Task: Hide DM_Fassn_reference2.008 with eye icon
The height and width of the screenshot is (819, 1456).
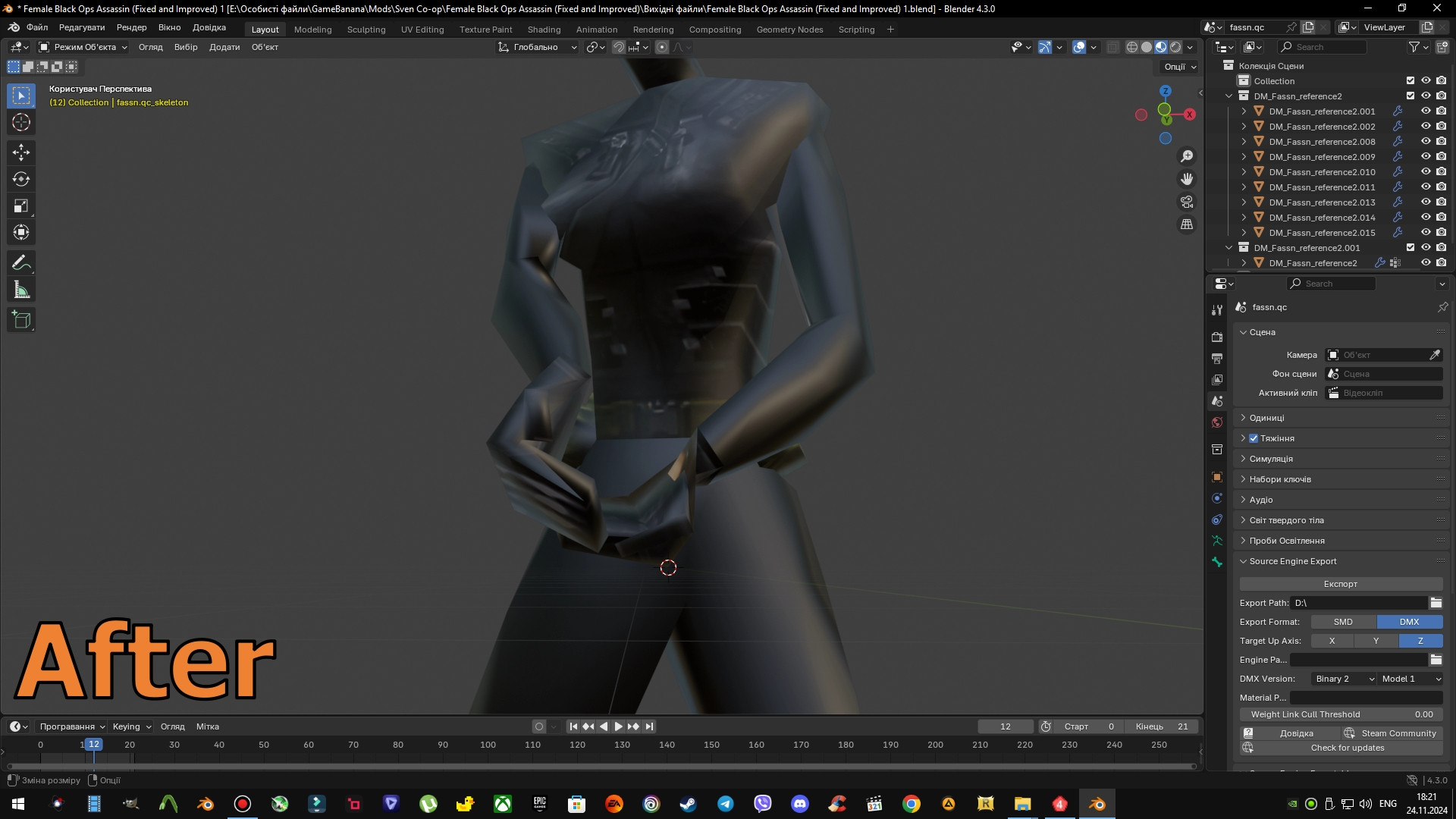Action: (1426, 141)
